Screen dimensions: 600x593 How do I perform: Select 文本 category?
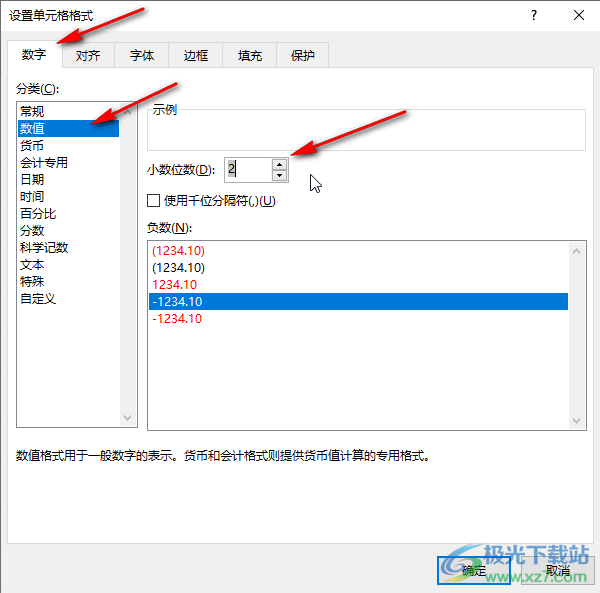pos(68,265)
